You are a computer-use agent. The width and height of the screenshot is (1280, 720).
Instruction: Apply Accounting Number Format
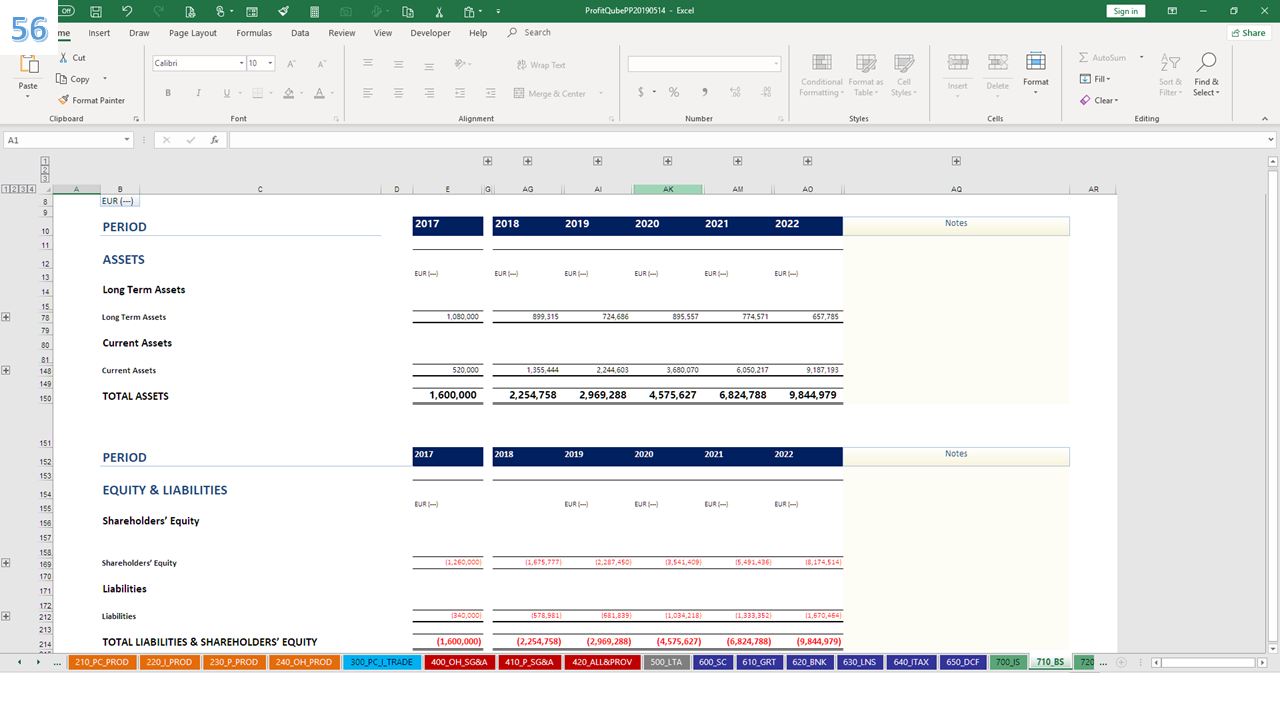point(641,92)
